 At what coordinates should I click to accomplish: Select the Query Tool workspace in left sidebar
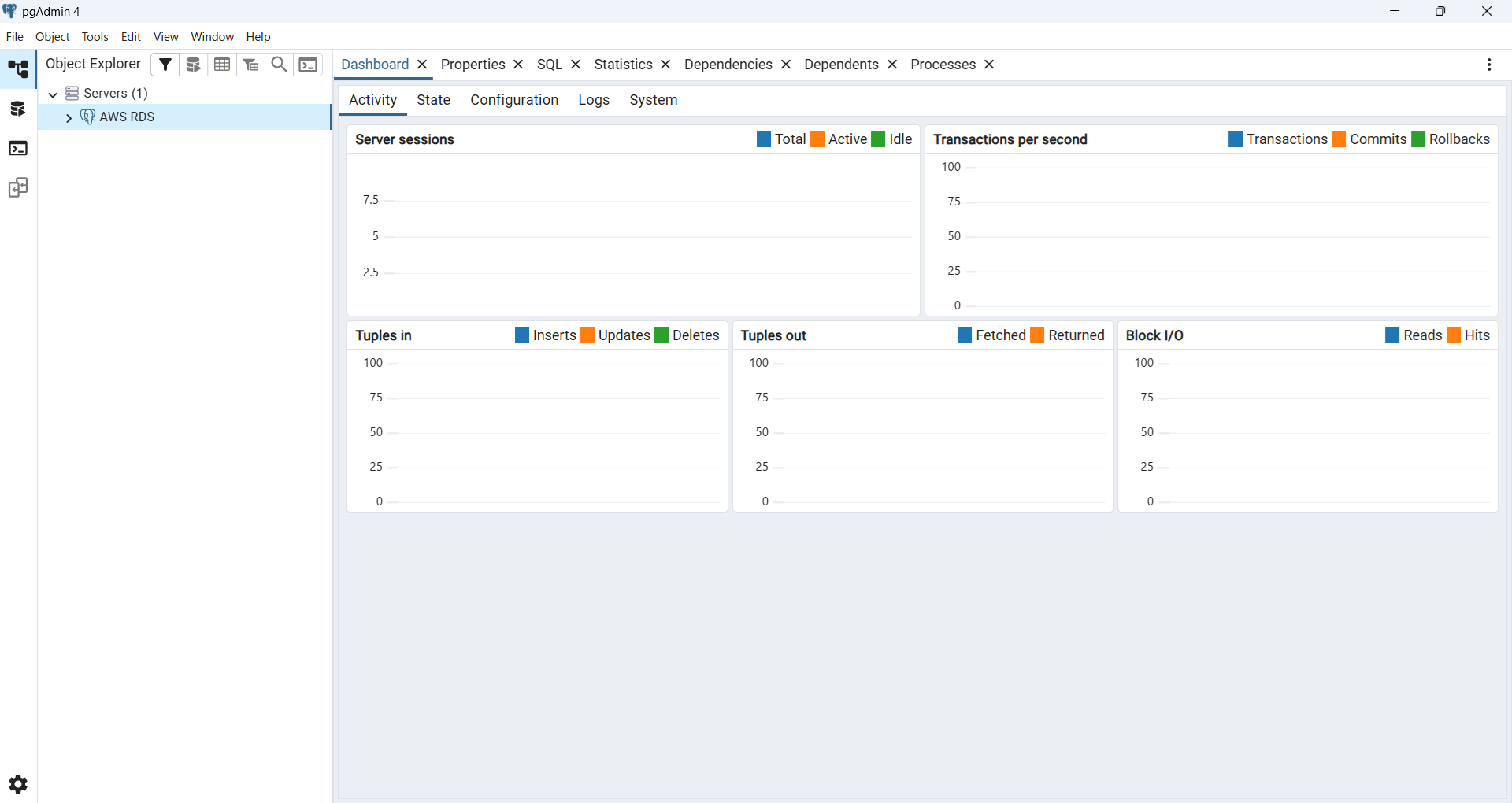point(18,109)
